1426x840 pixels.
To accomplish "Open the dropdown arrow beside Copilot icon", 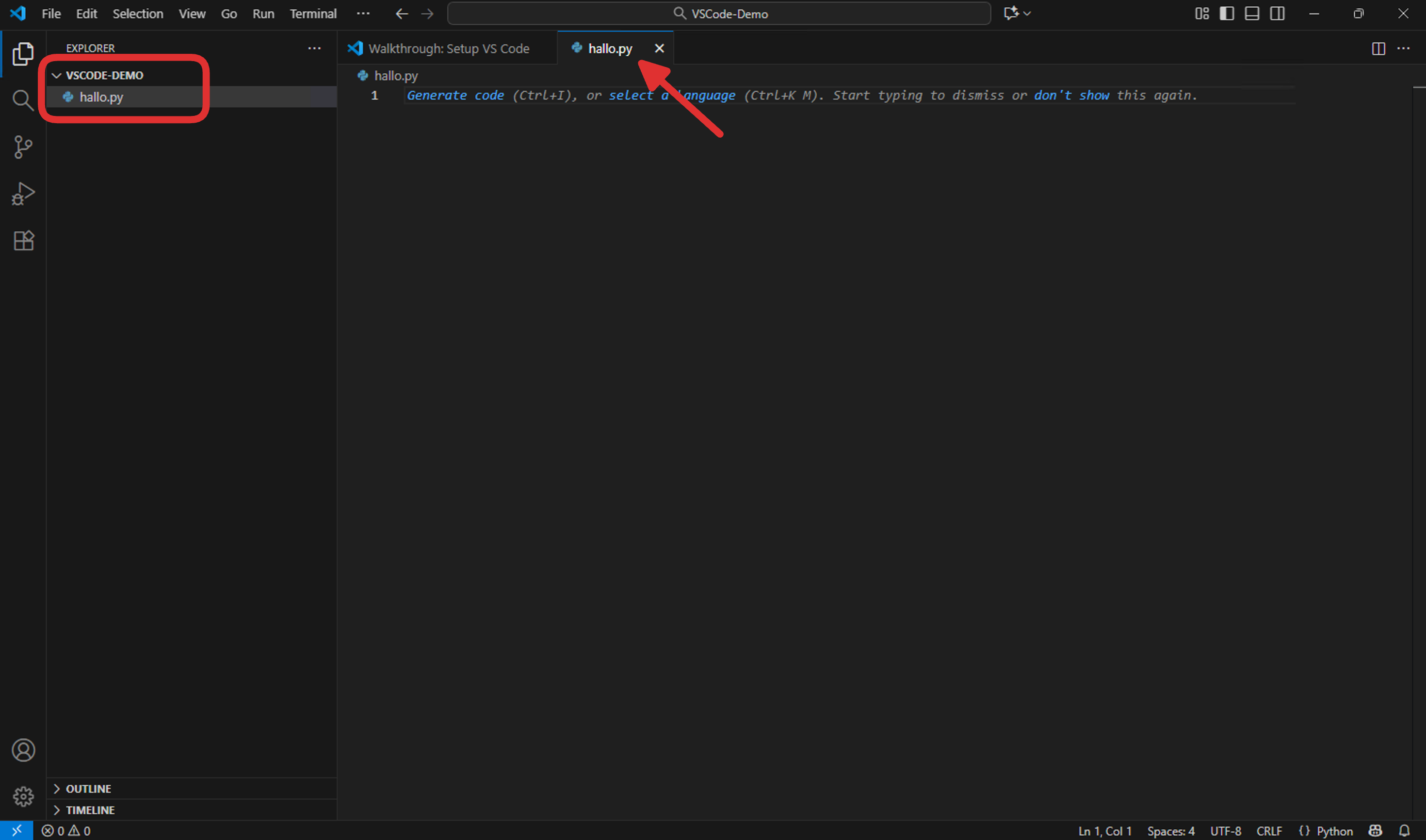I will (1027, 14).
